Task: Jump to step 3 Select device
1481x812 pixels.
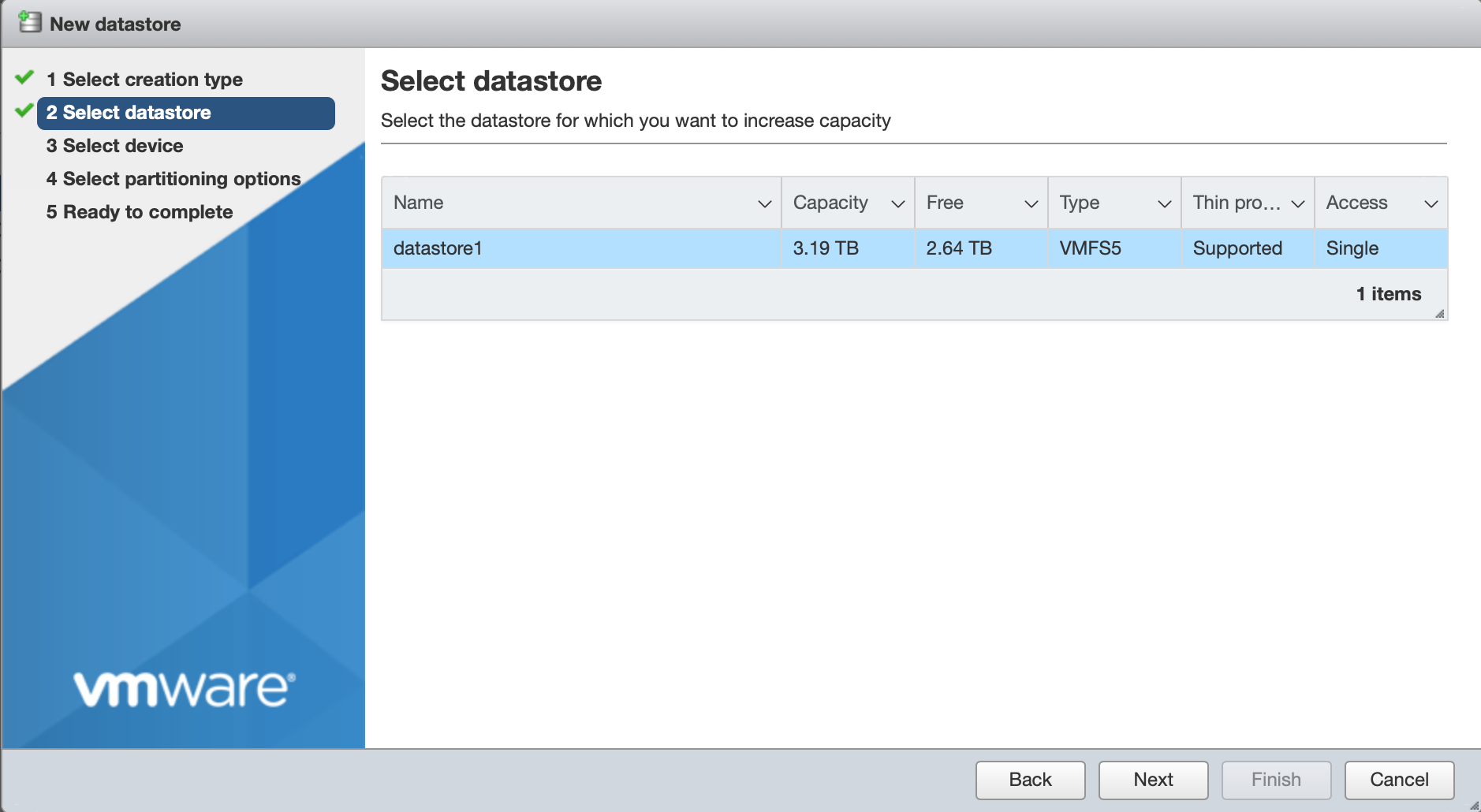Action: (114, 146)
